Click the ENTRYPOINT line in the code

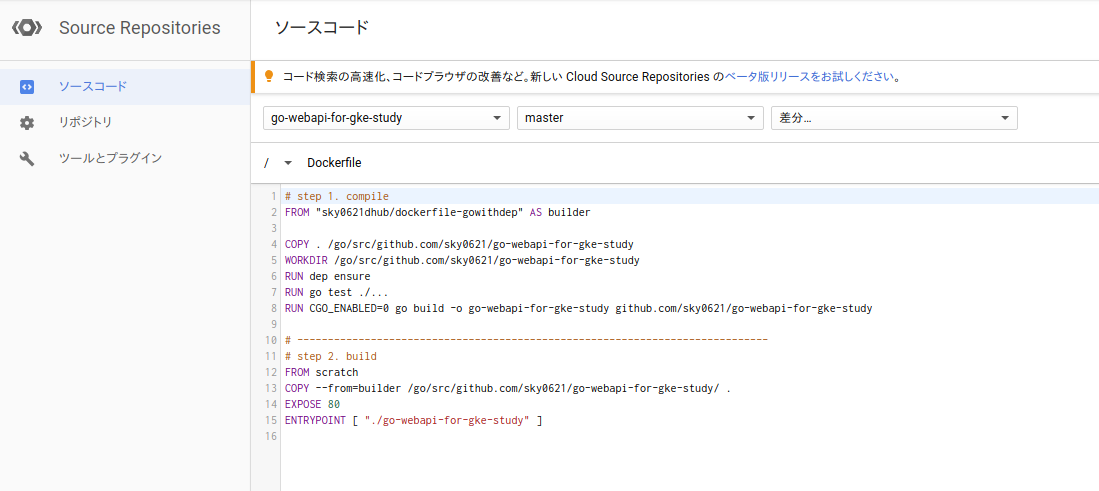click(x=414, y=421)
